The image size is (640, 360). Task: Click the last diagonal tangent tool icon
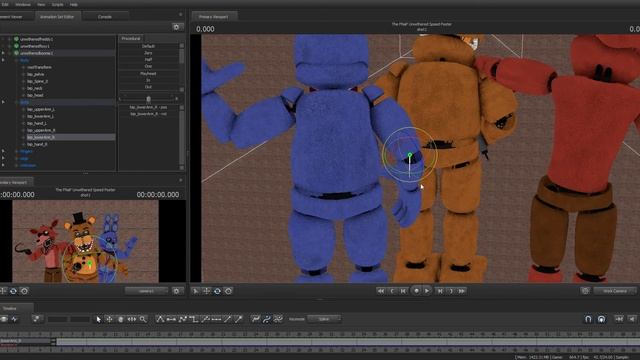[239, 319]
